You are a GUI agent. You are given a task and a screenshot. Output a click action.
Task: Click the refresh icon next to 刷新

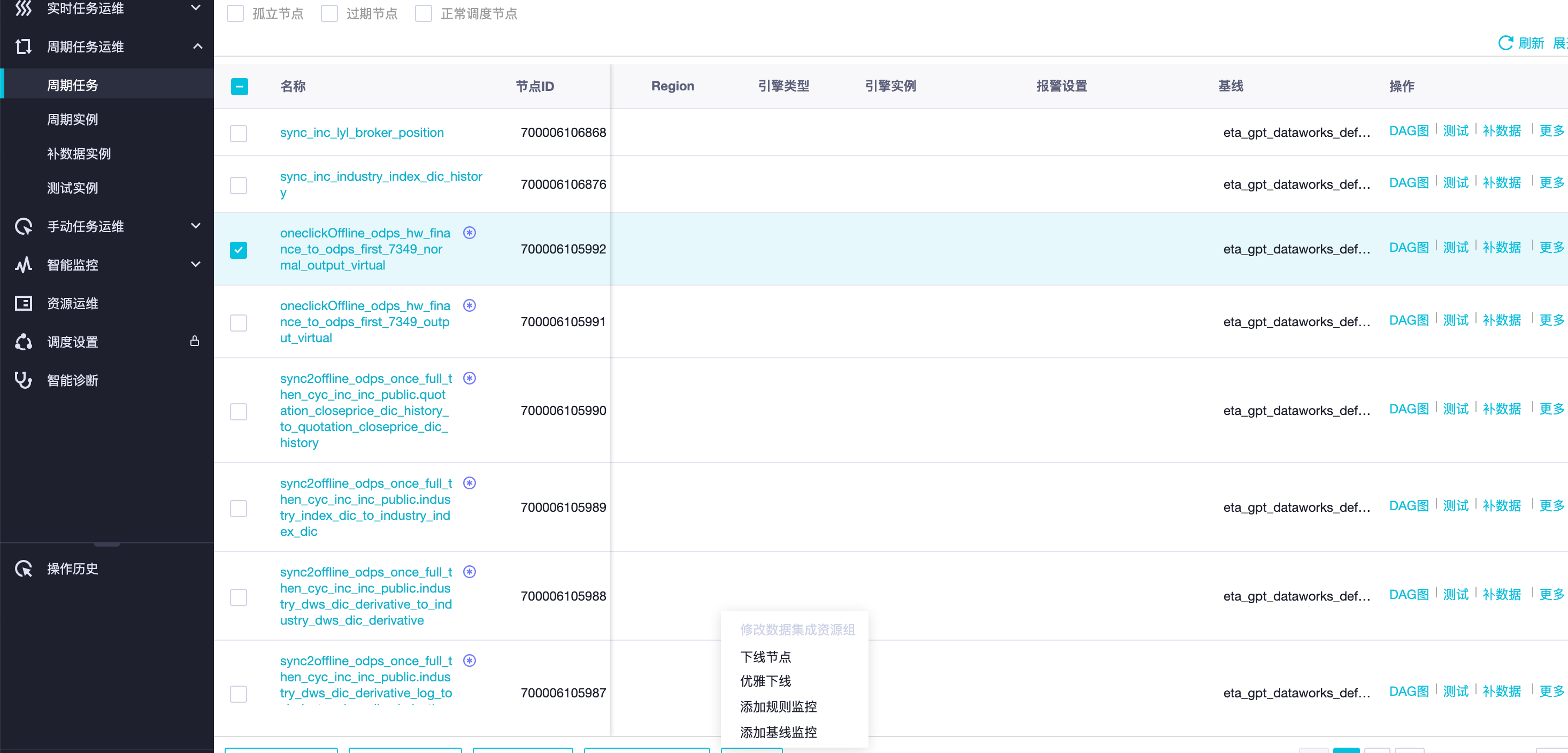coord(1505,43)
